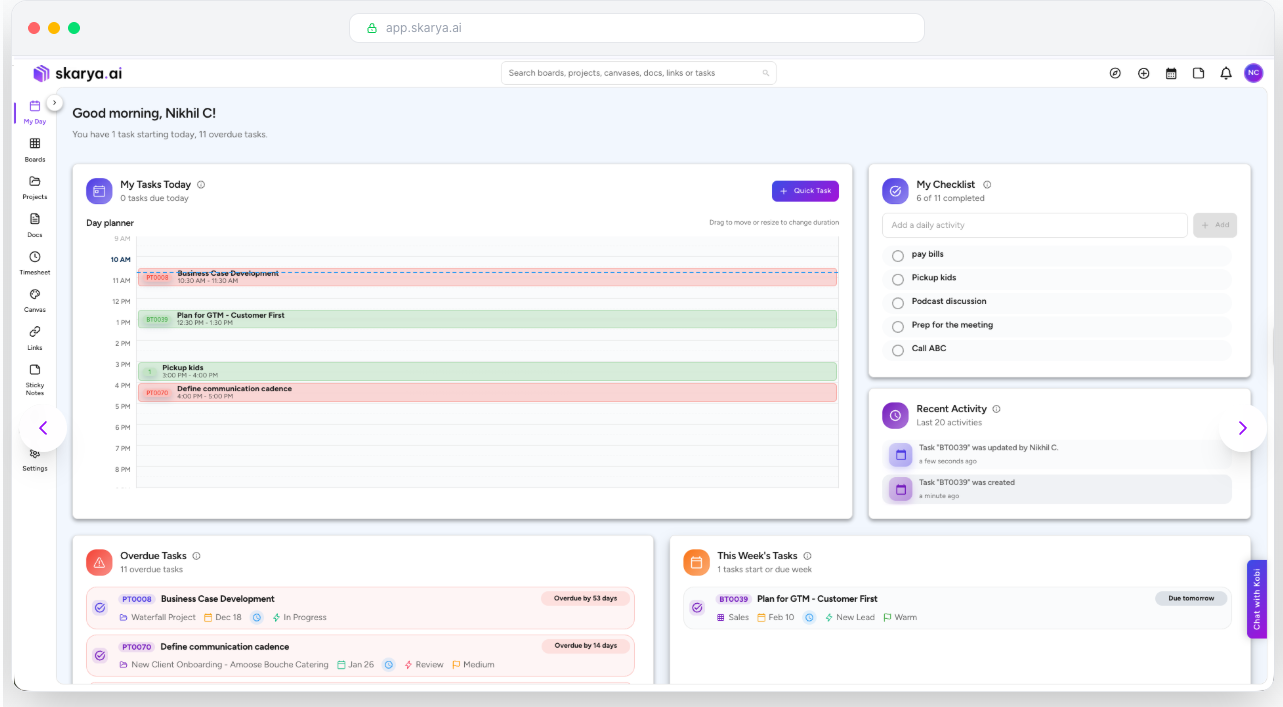Viewport: 1283px width, 707px height.
Task: Click 'Waterfall Project' label
Action: tap(163, 617)
